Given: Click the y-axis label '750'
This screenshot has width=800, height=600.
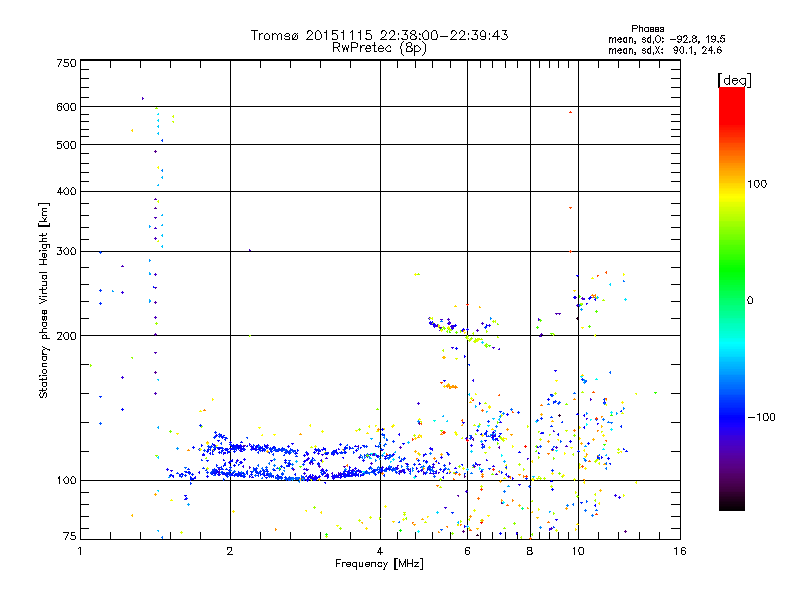Looking at the screenshot, I should 67,63.
